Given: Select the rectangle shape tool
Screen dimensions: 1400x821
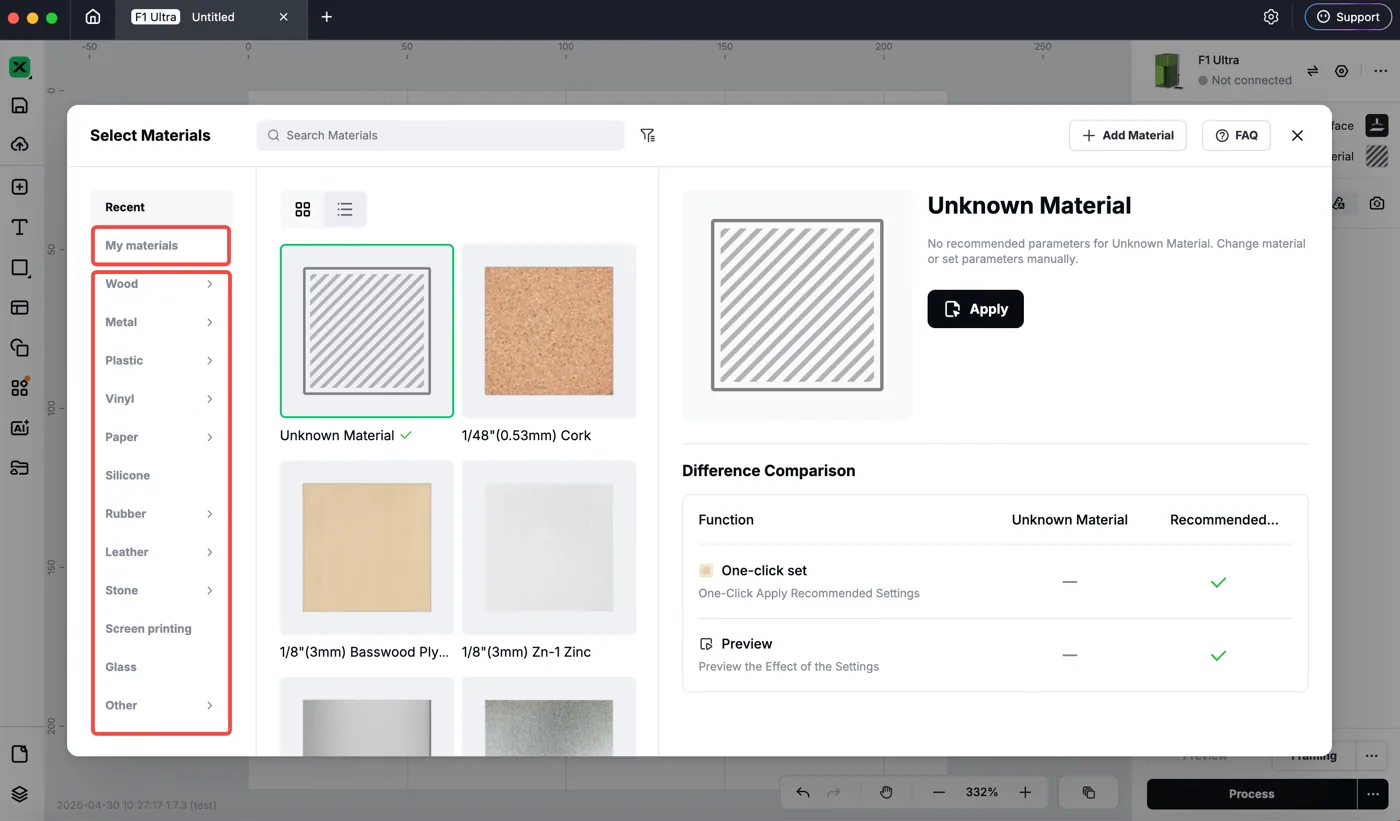Looking at the screenshot, I should pyautogui.click(x=19, y=268).
